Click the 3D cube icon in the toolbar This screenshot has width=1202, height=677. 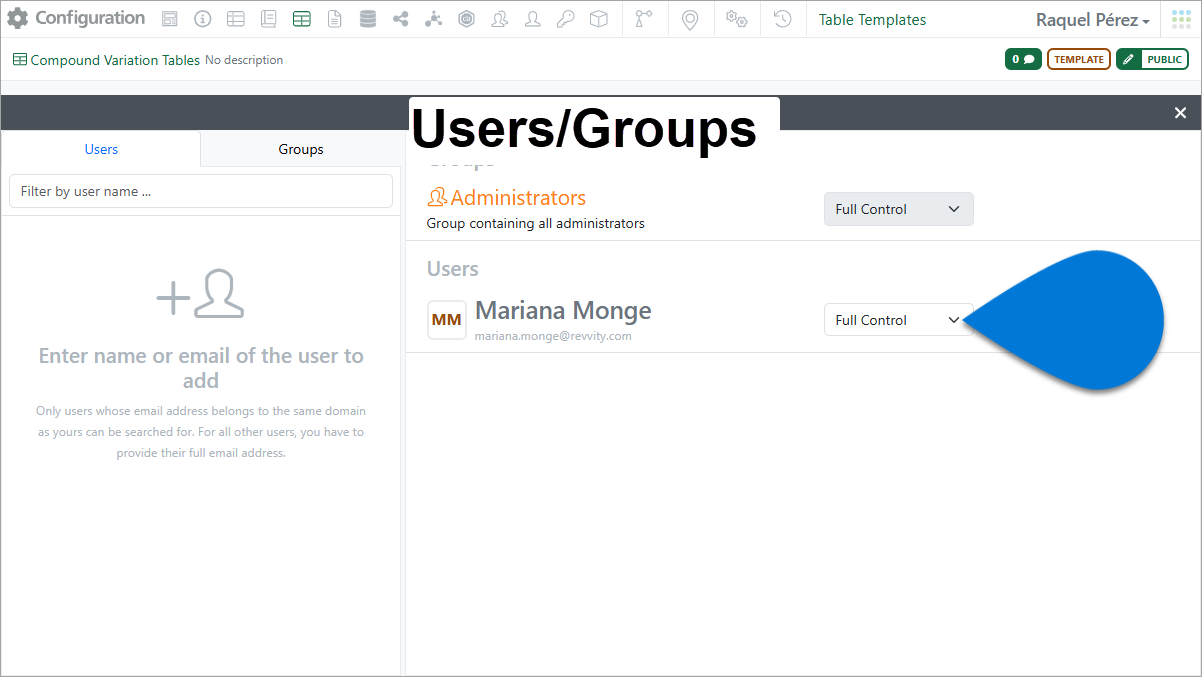[x=598, y=18]
